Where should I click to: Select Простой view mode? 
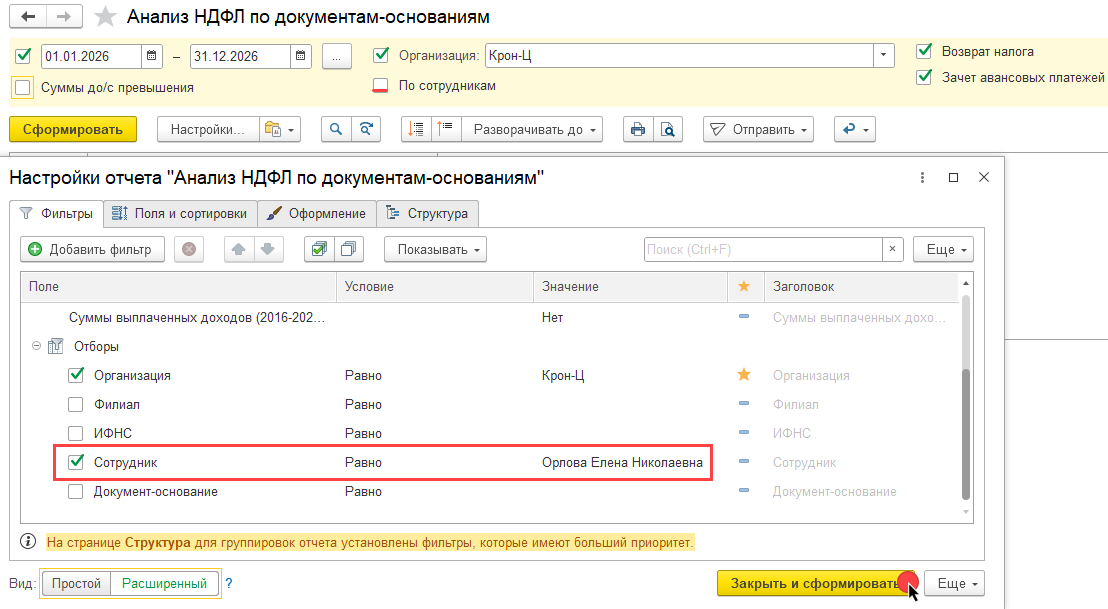pos(76,584)
